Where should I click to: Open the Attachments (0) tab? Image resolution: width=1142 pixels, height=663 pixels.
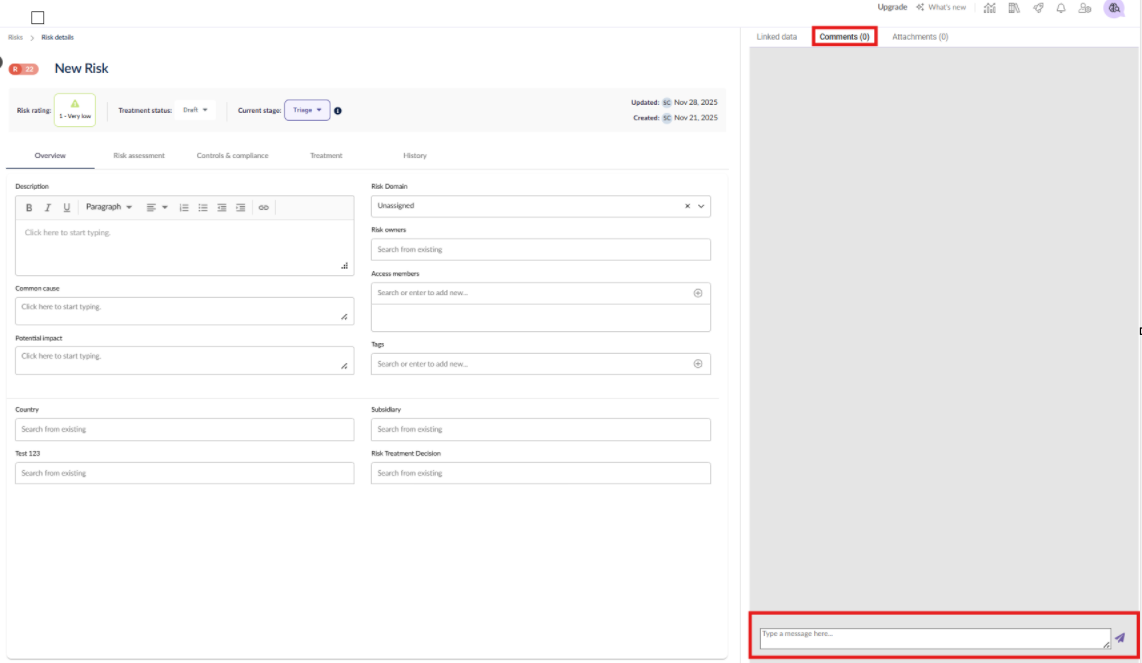coord(920,37)
